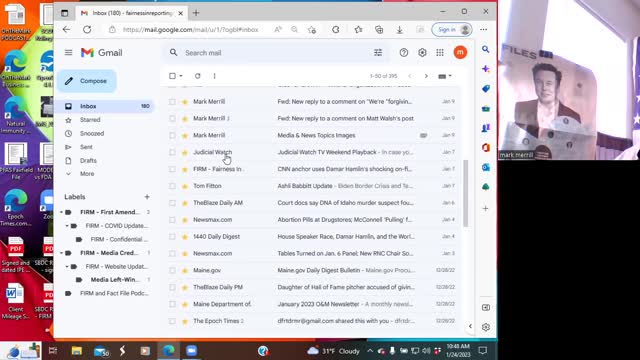Image resolution: width=640 pixels, height=360 pixels.
Task: Open the notification center on the taskbar
Action: coord(483,350)
